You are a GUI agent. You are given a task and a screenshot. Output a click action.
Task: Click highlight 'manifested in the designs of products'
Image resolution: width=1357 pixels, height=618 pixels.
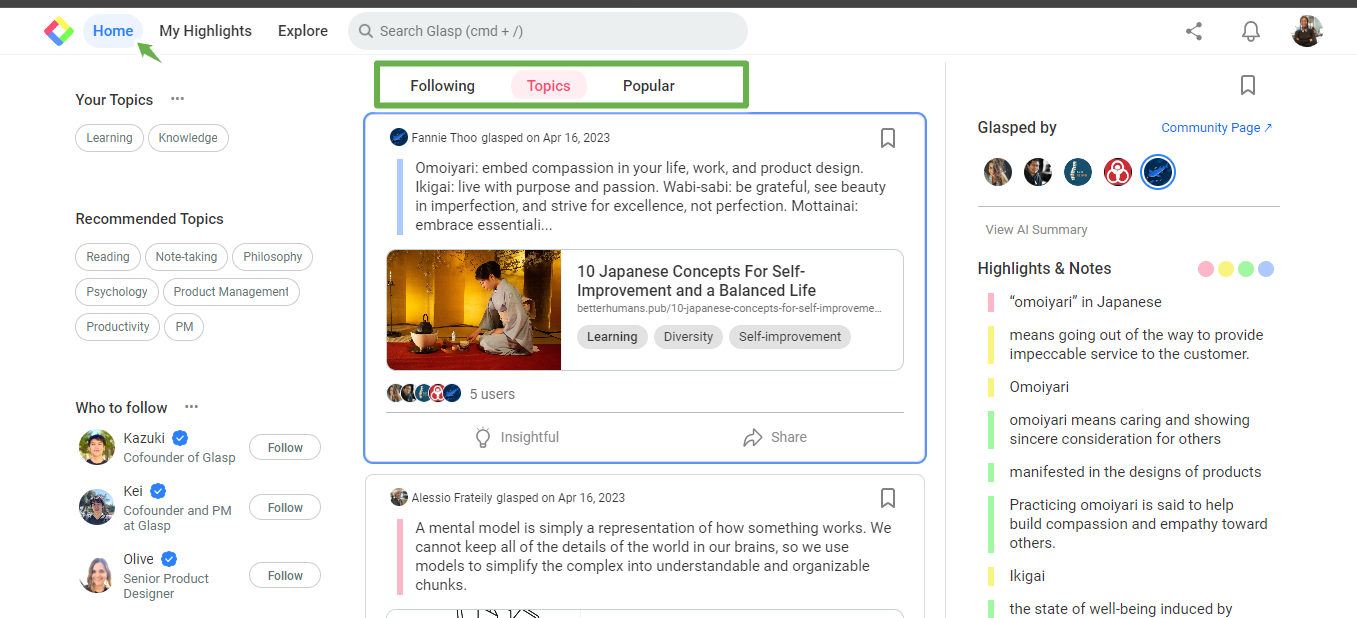pos(1135,472)
